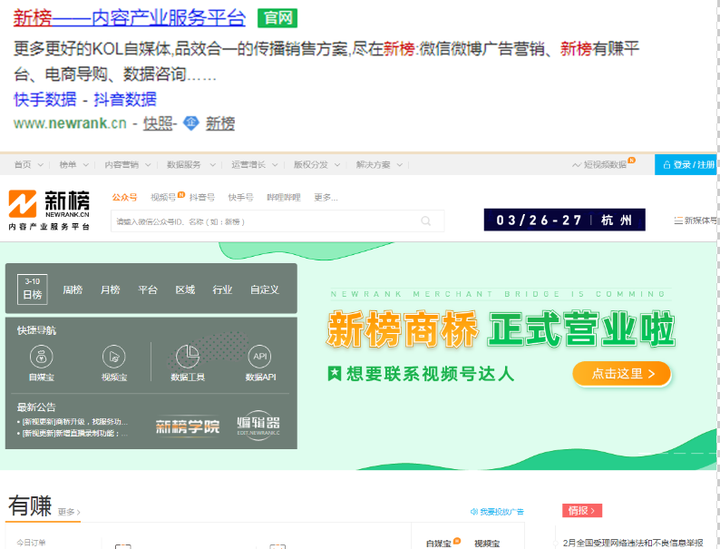The height and width of the screenshot is (549, 720).
Task: Open the 新媒体号 menu at right
Action: click(695, 220)
